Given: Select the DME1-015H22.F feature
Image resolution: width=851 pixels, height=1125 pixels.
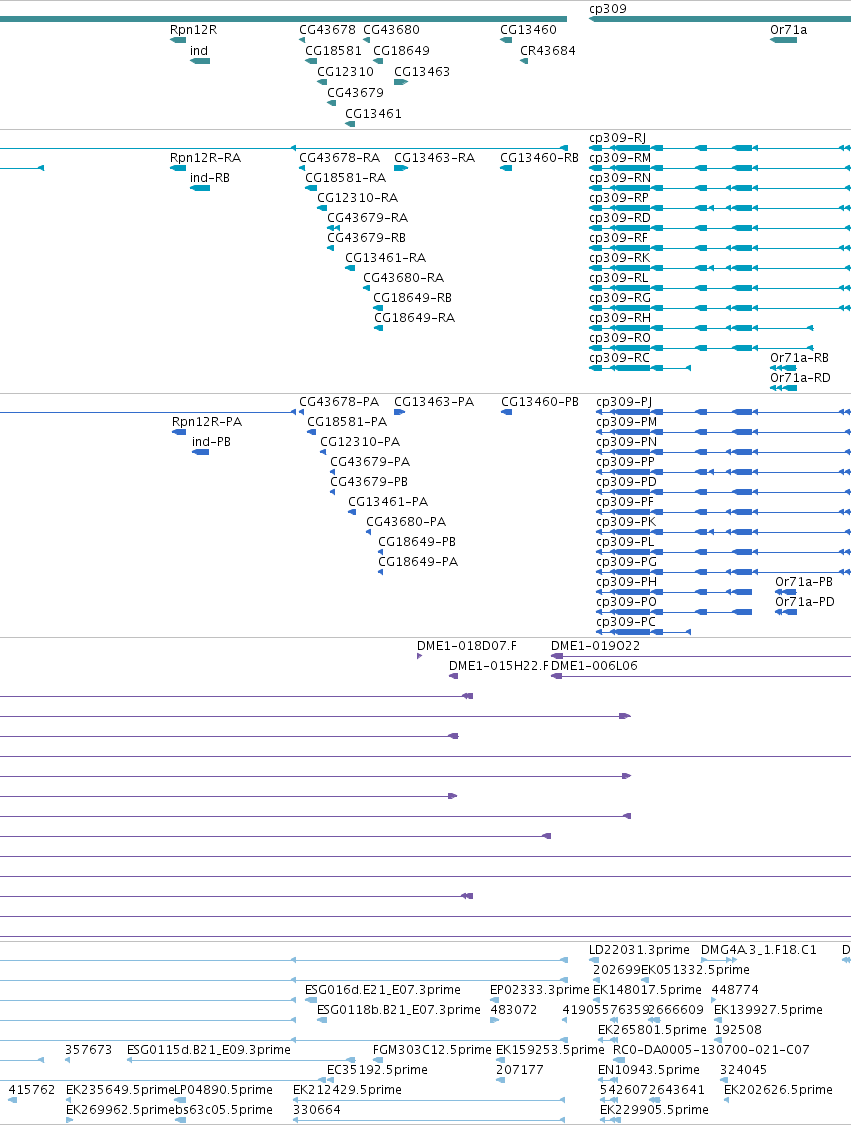Looking at the screenshot, I should tap(499, 665).
